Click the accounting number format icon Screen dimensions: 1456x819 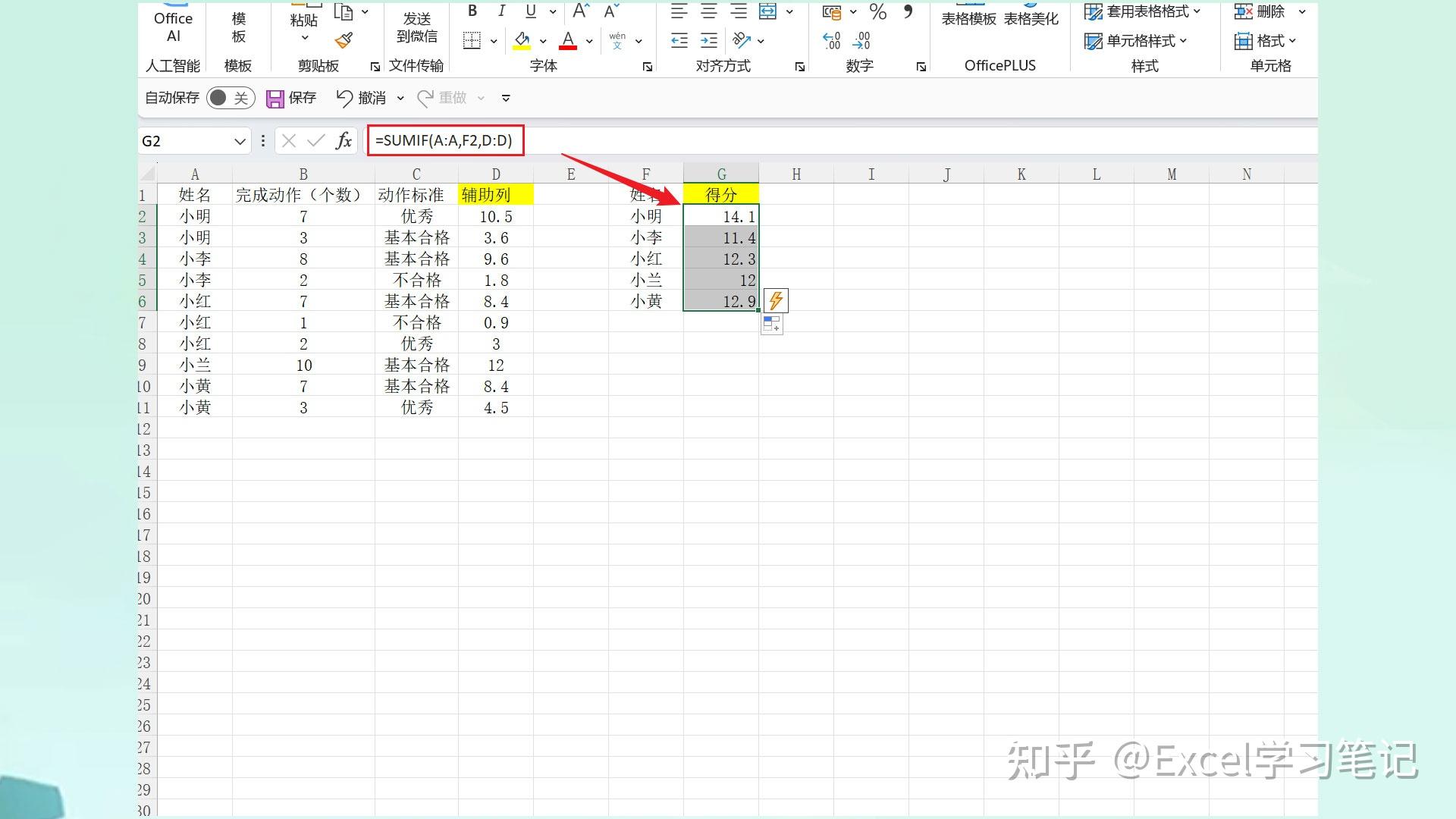pos(832,11)
